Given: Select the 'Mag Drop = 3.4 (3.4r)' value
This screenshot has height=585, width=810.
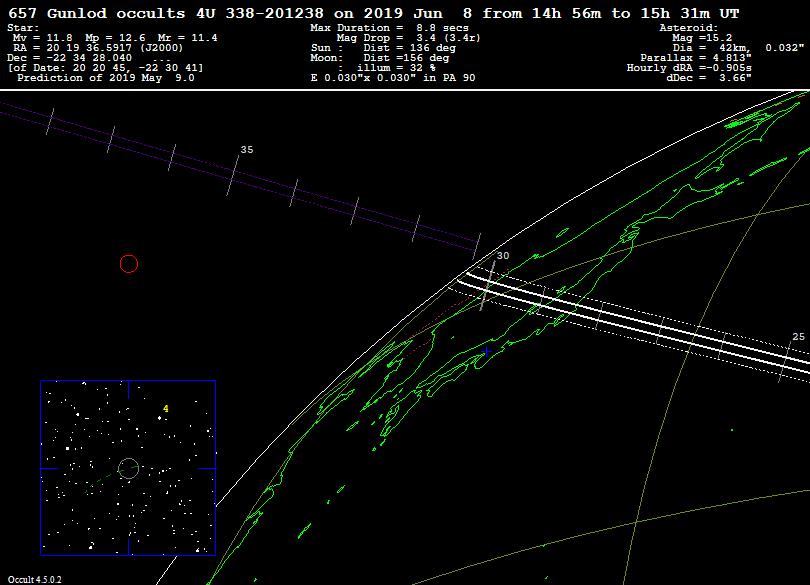Looking at the screenshot, I should pyautogui.click(x=409, y=38).
